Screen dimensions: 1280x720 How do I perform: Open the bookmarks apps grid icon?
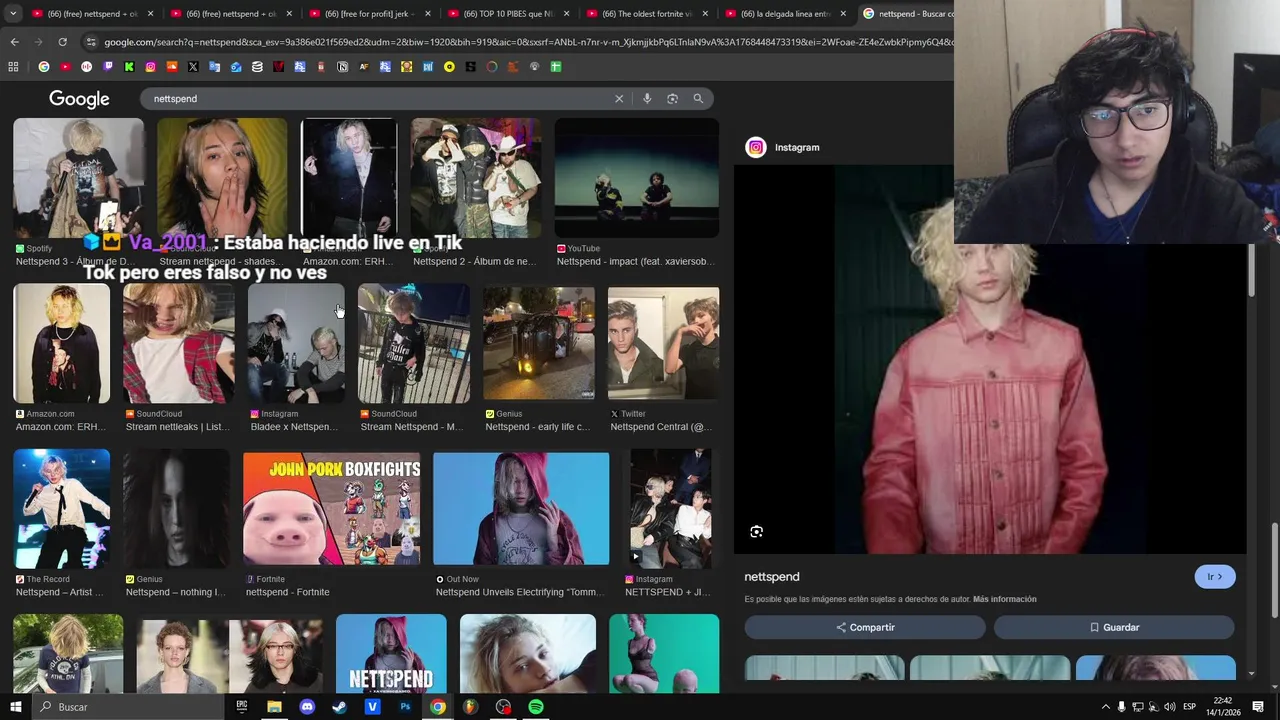pos(13,67)
